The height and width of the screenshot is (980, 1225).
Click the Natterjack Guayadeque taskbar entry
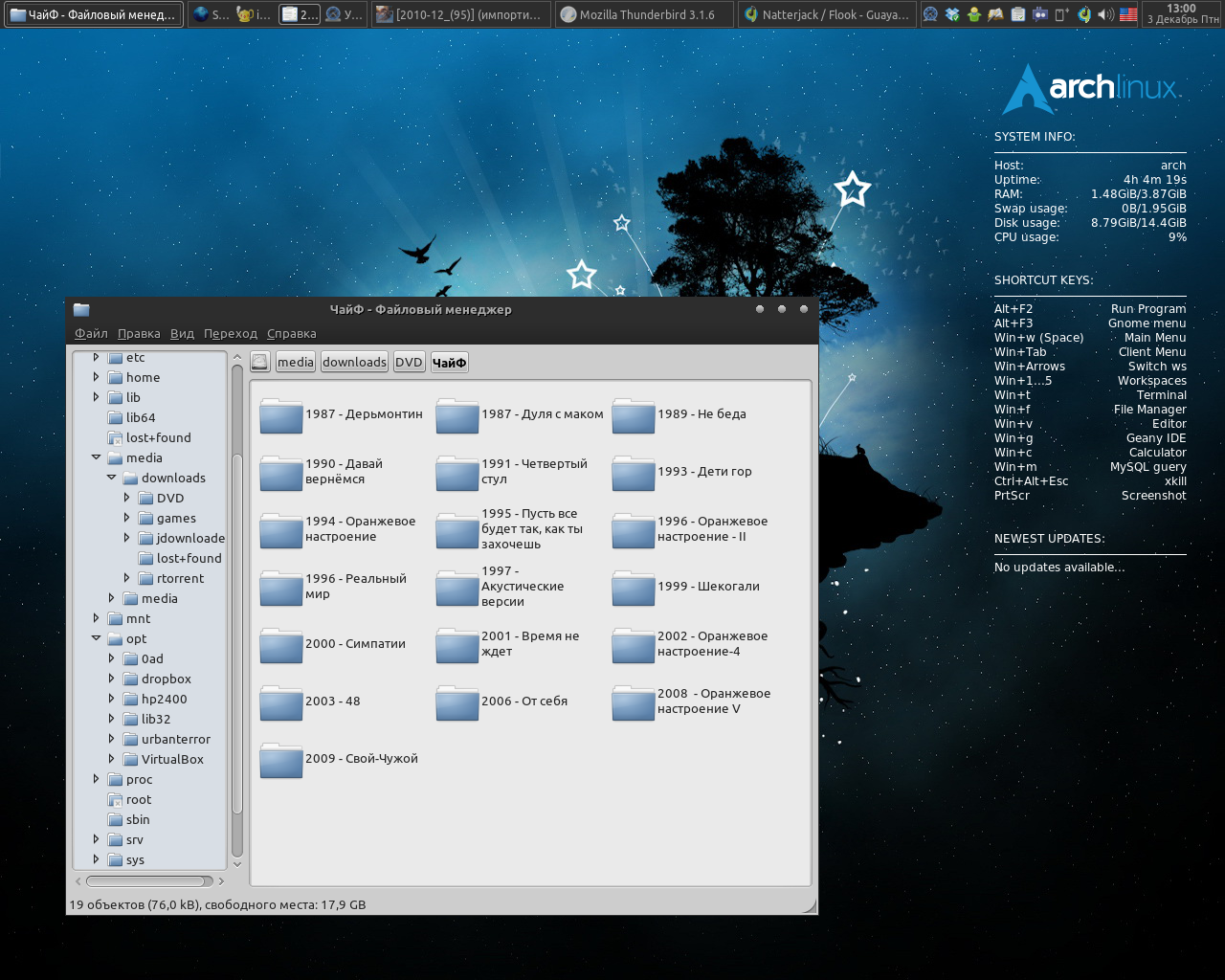[827, 14]
